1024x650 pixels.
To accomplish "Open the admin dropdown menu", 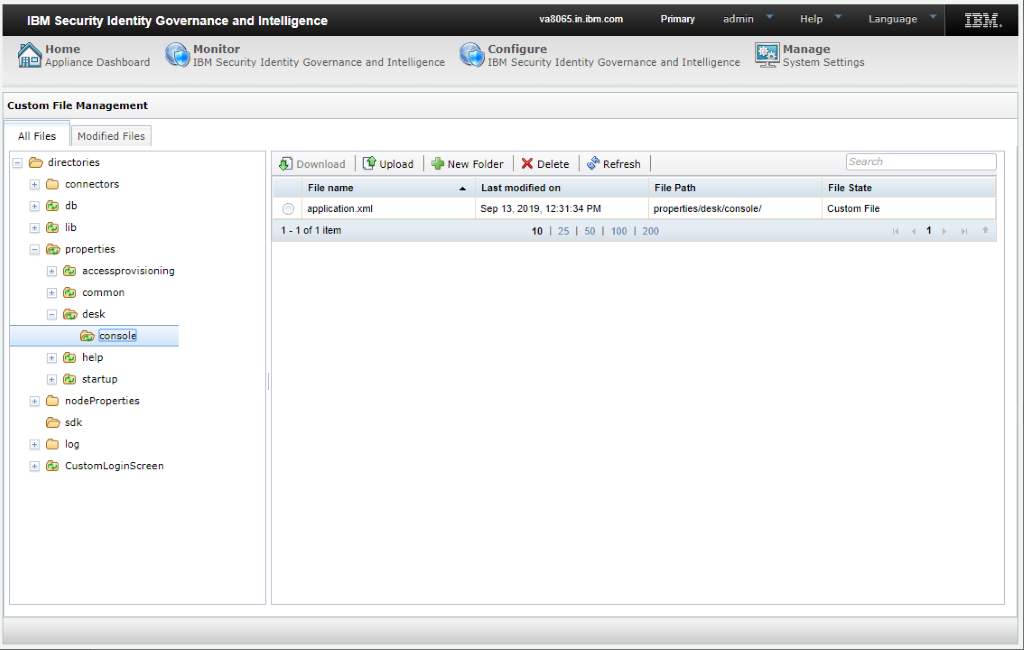I will 748,19.
